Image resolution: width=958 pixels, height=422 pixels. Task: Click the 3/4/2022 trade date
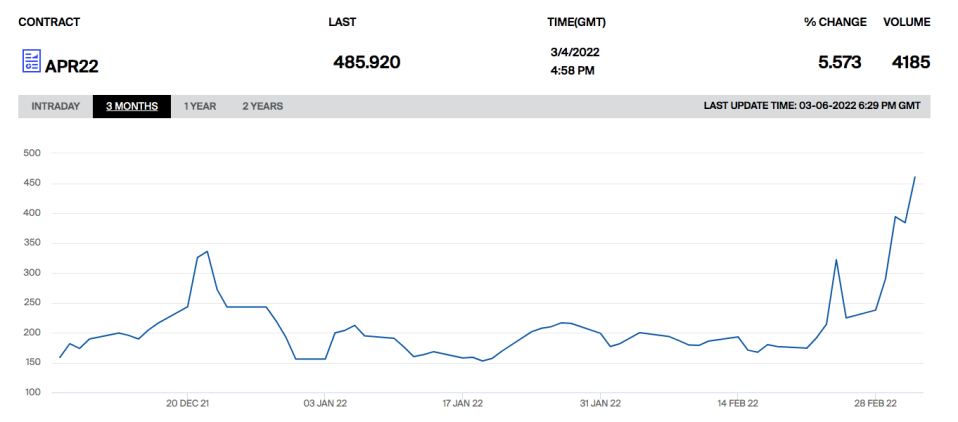(x=574, y=51)
